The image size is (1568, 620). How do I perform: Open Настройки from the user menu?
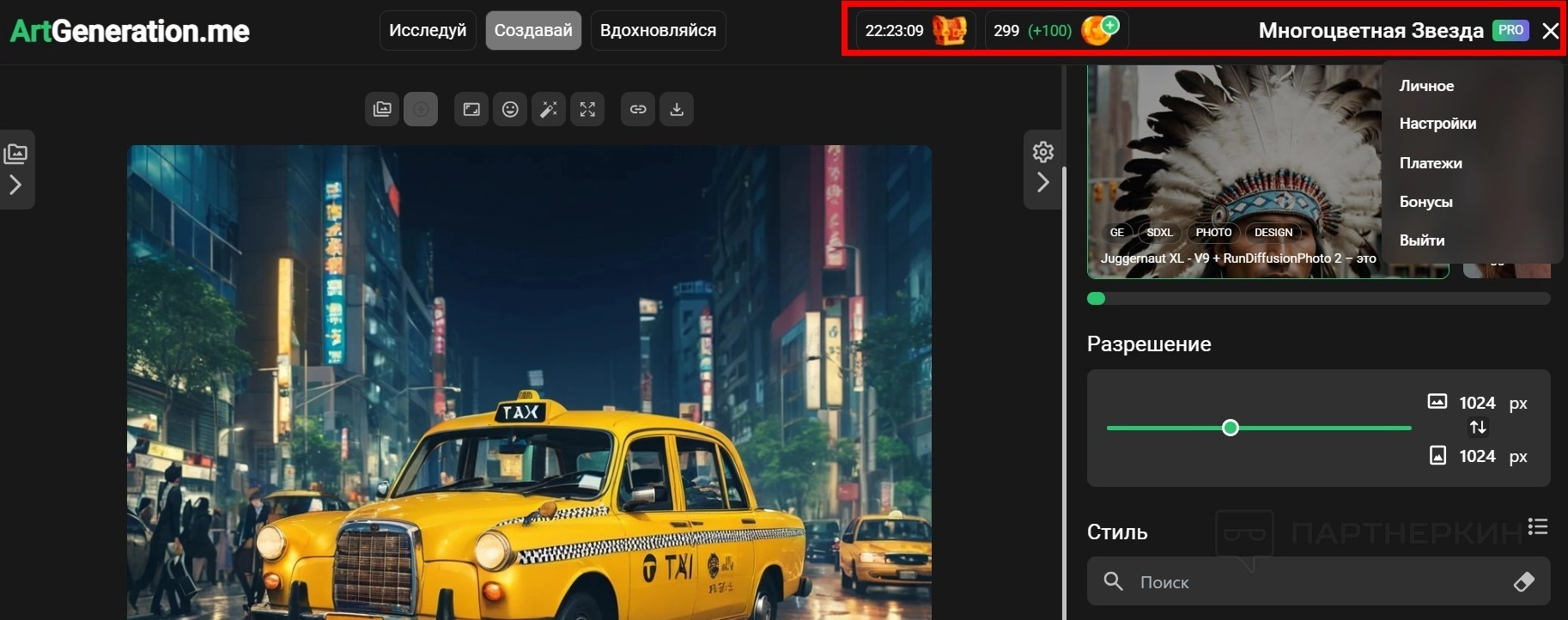1437,124
